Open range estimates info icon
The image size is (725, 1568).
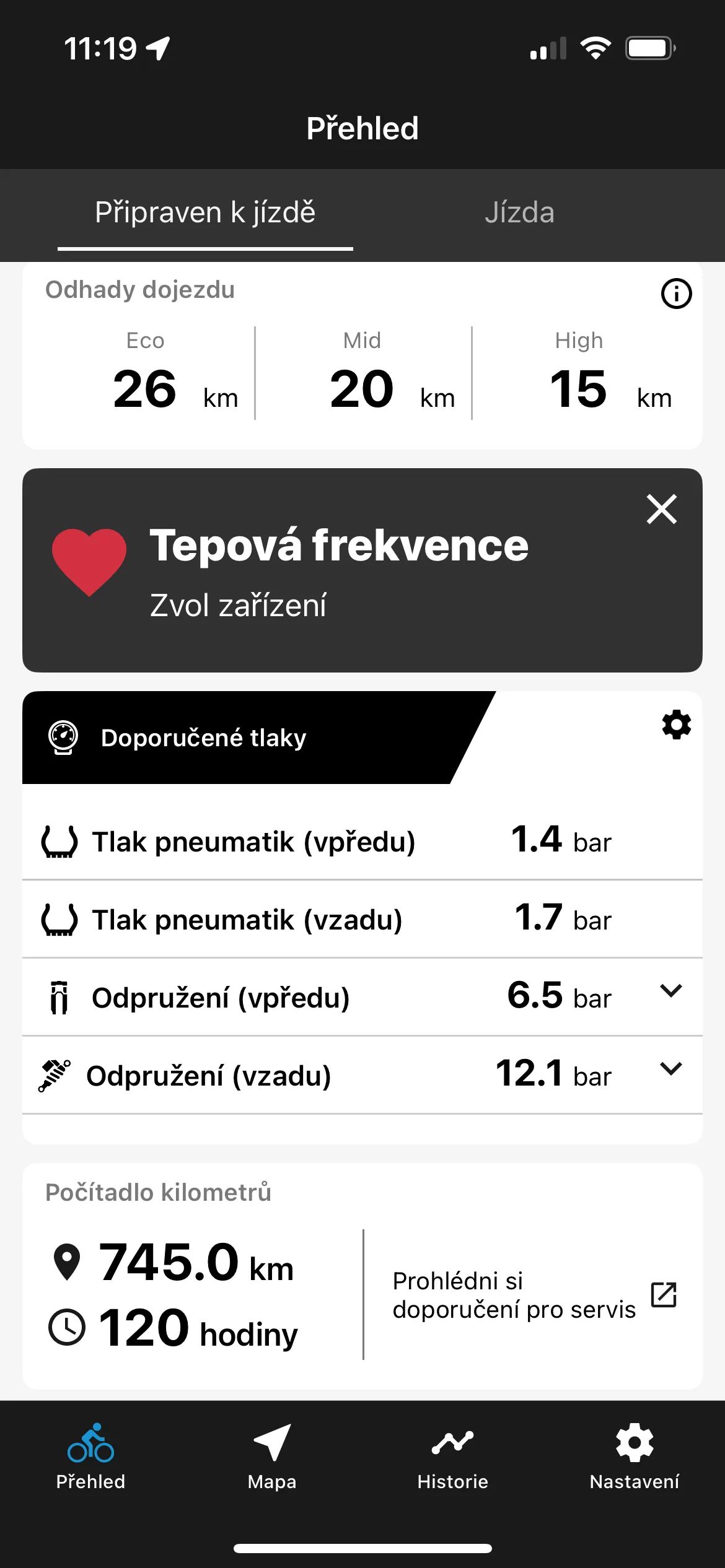coord(676,294)
